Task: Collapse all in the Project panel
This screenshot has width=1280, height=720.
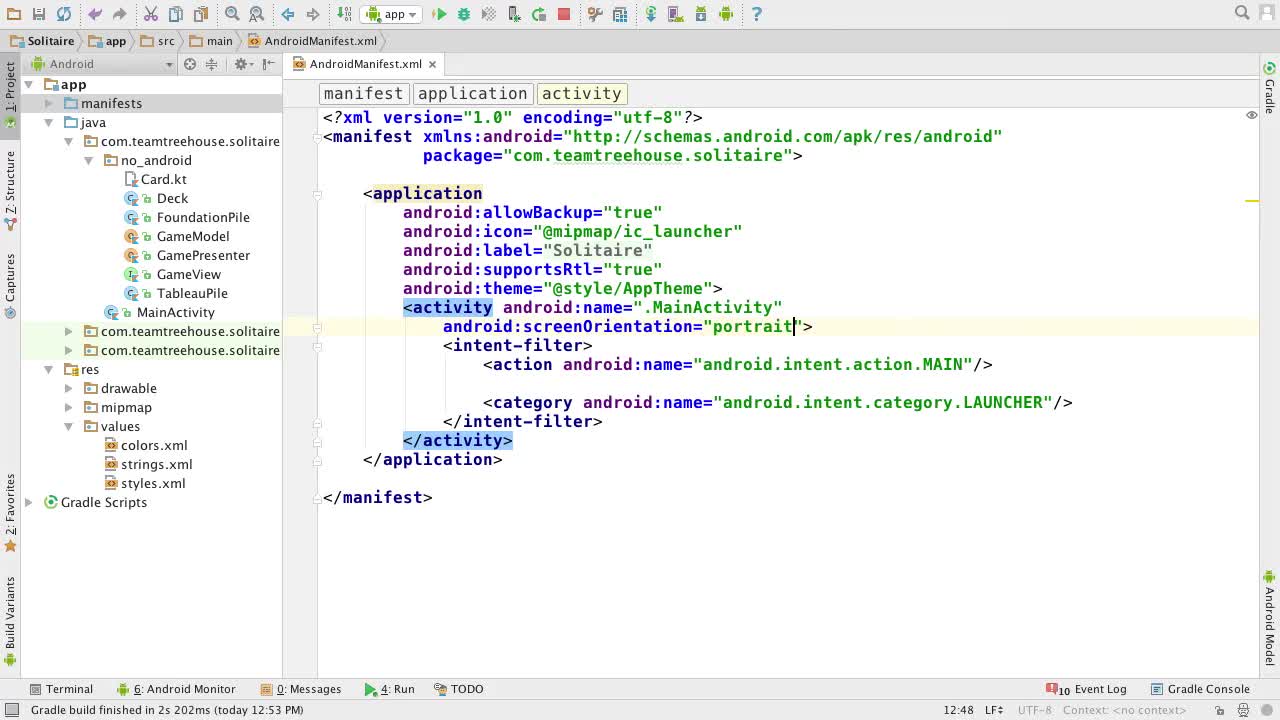Action: point(211,64)
